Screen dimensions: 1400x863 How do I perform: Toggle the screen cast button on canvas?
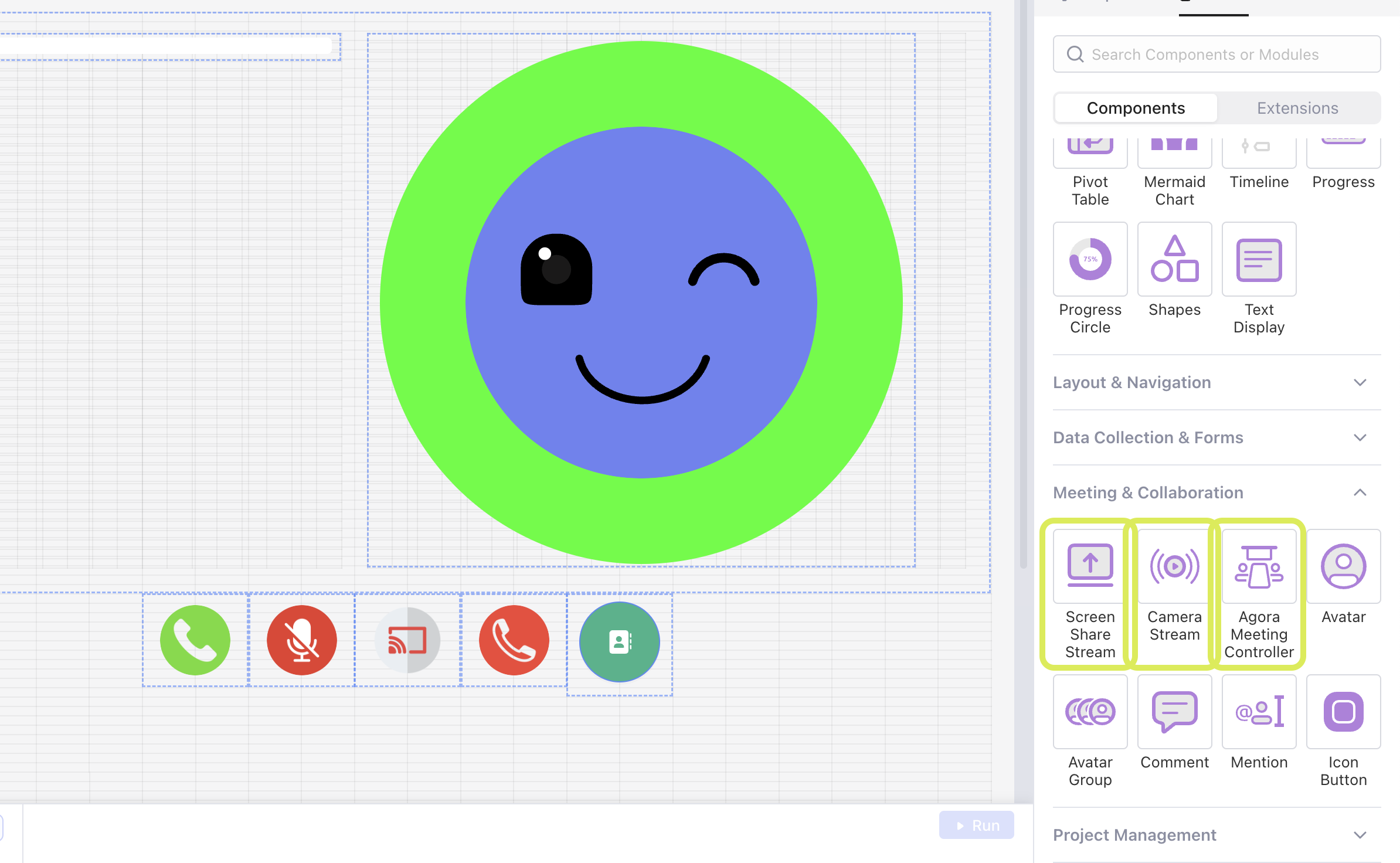point(407,640)
